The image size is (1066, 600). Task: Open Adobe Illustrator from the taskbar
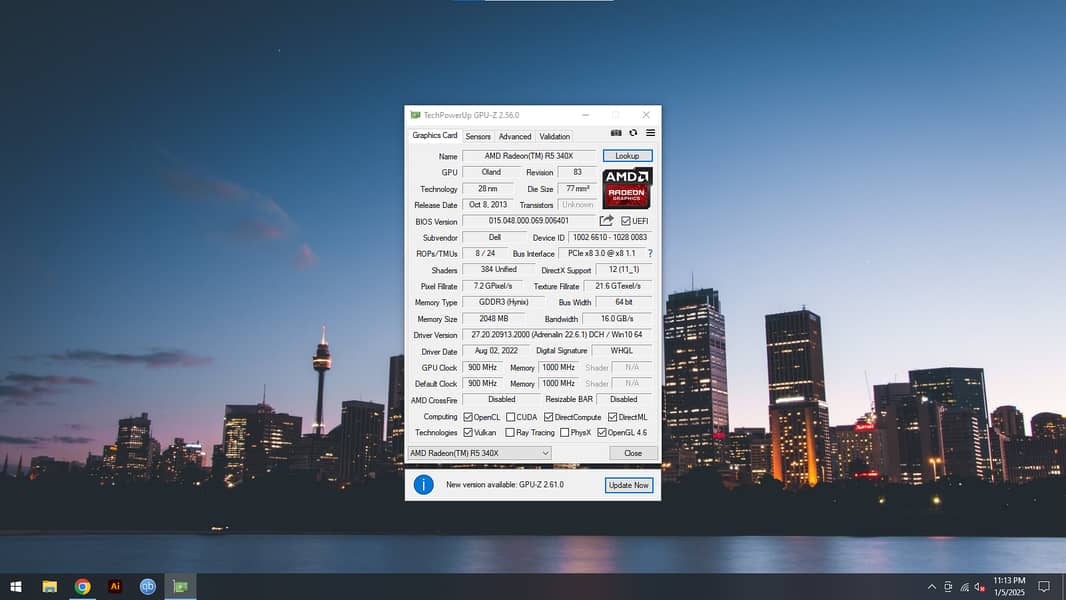pos(115,586)
